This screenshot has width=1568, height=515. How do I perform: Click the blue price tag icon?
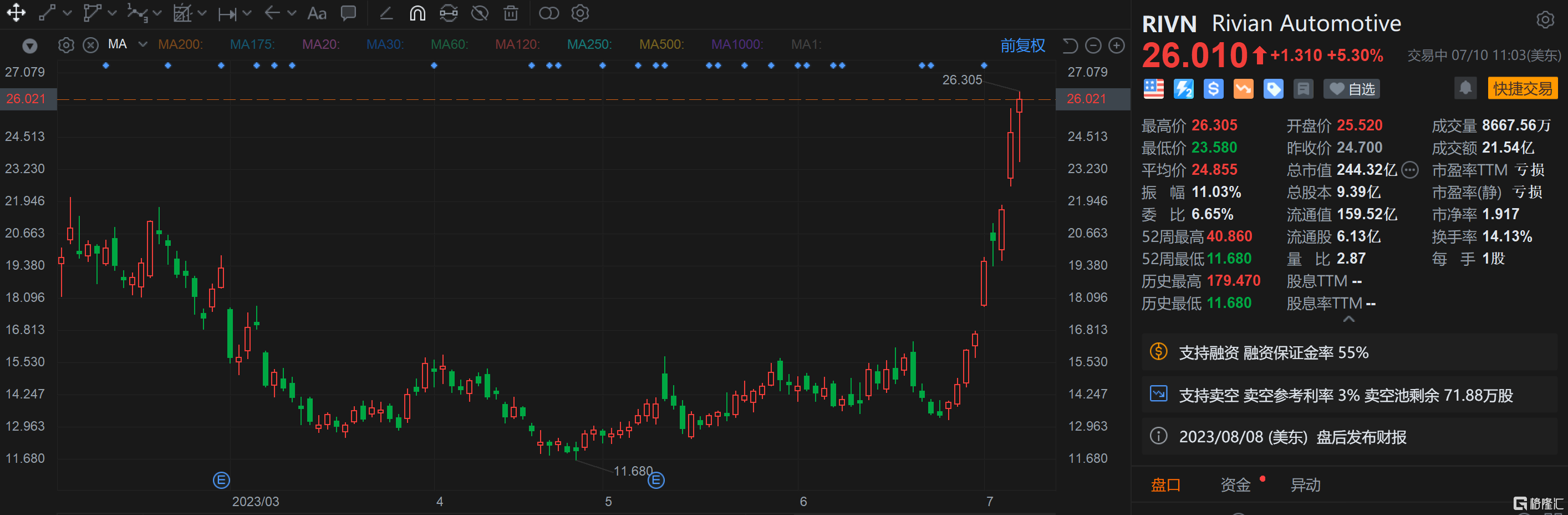(1273, 89)
